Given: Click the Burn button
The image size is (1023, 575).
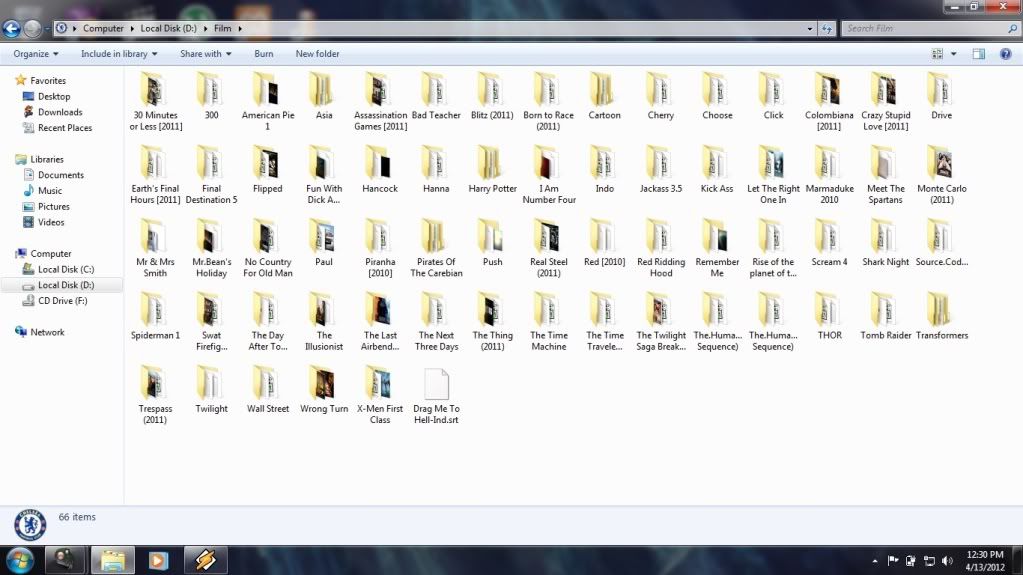Looking at the screenshot, I should click(264, 54).
